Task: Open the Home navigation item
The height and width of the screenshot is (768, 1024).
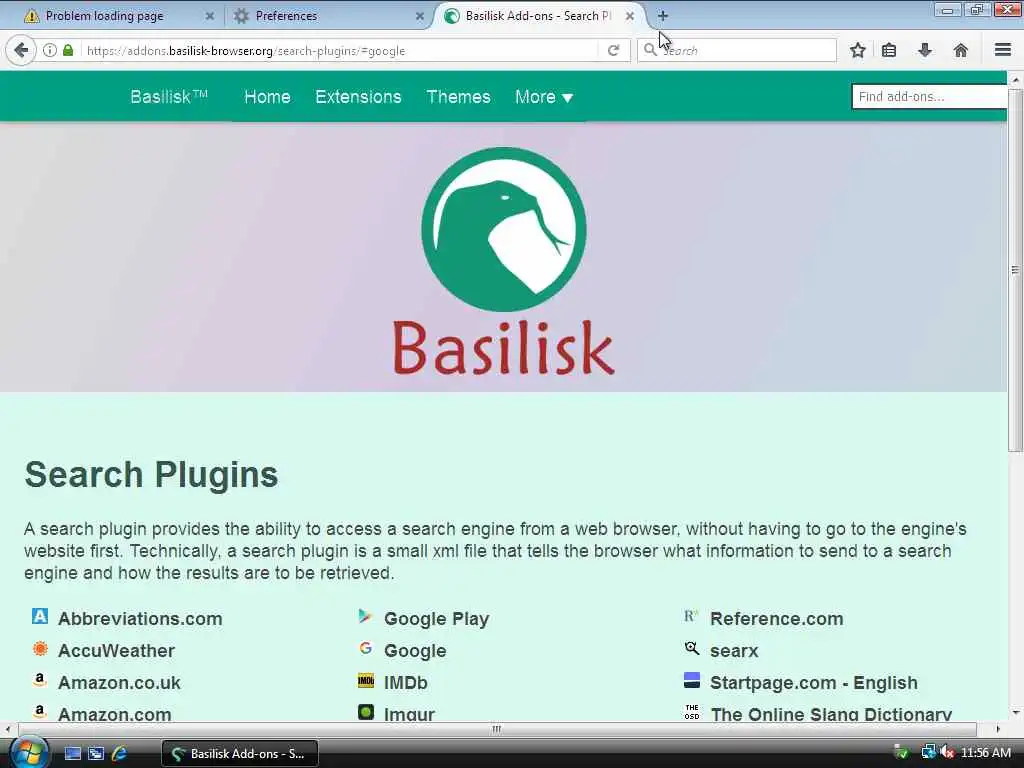Action: pyautogui.click(x=267, y=97)
